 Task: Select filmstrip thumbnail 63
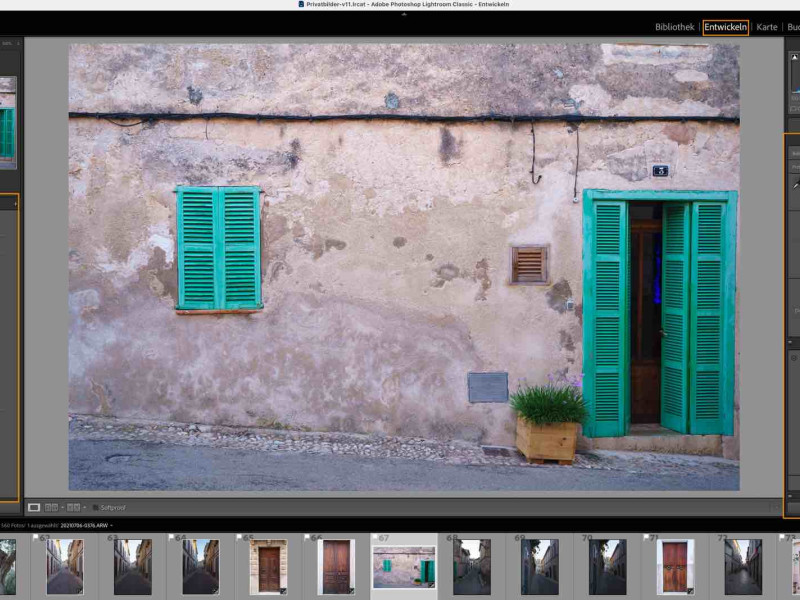[x=133, y=567]
